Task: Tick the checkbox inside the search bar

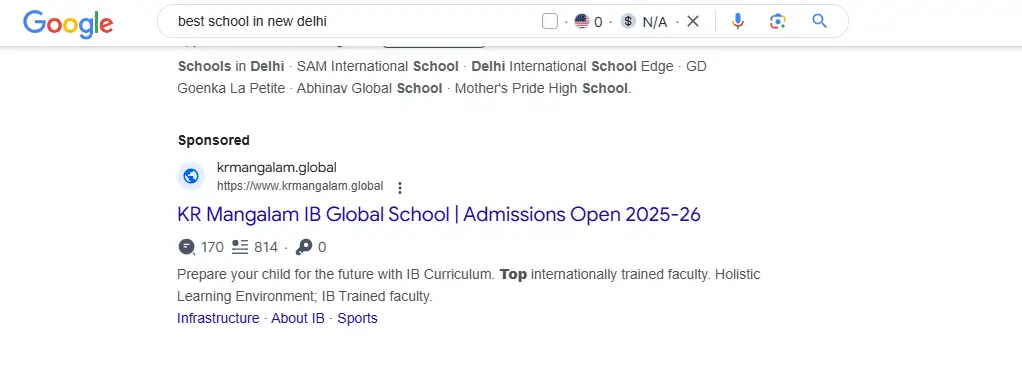Action: coord(549,21)
